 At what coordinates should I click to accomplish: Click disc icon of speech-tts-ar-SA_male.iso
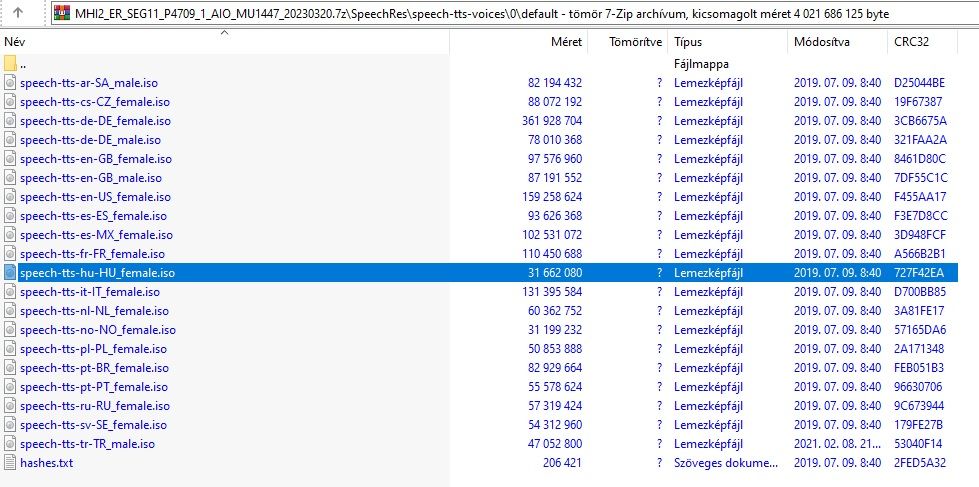(x=11, y=83)
